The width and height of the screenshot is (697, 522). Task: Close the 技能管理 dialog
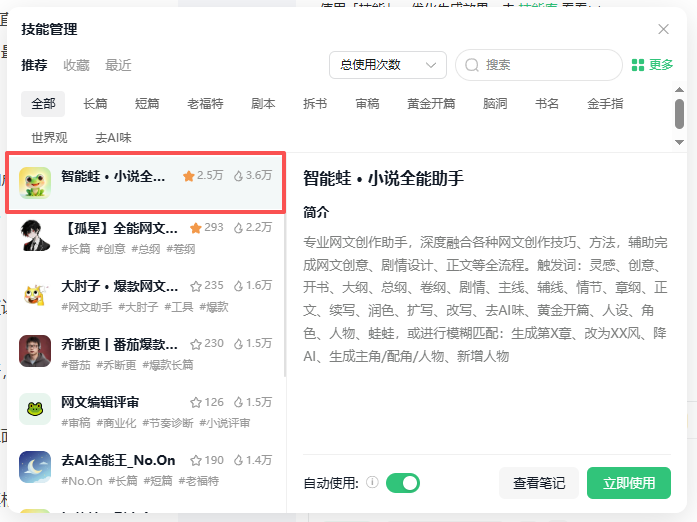tap(663, 29)
